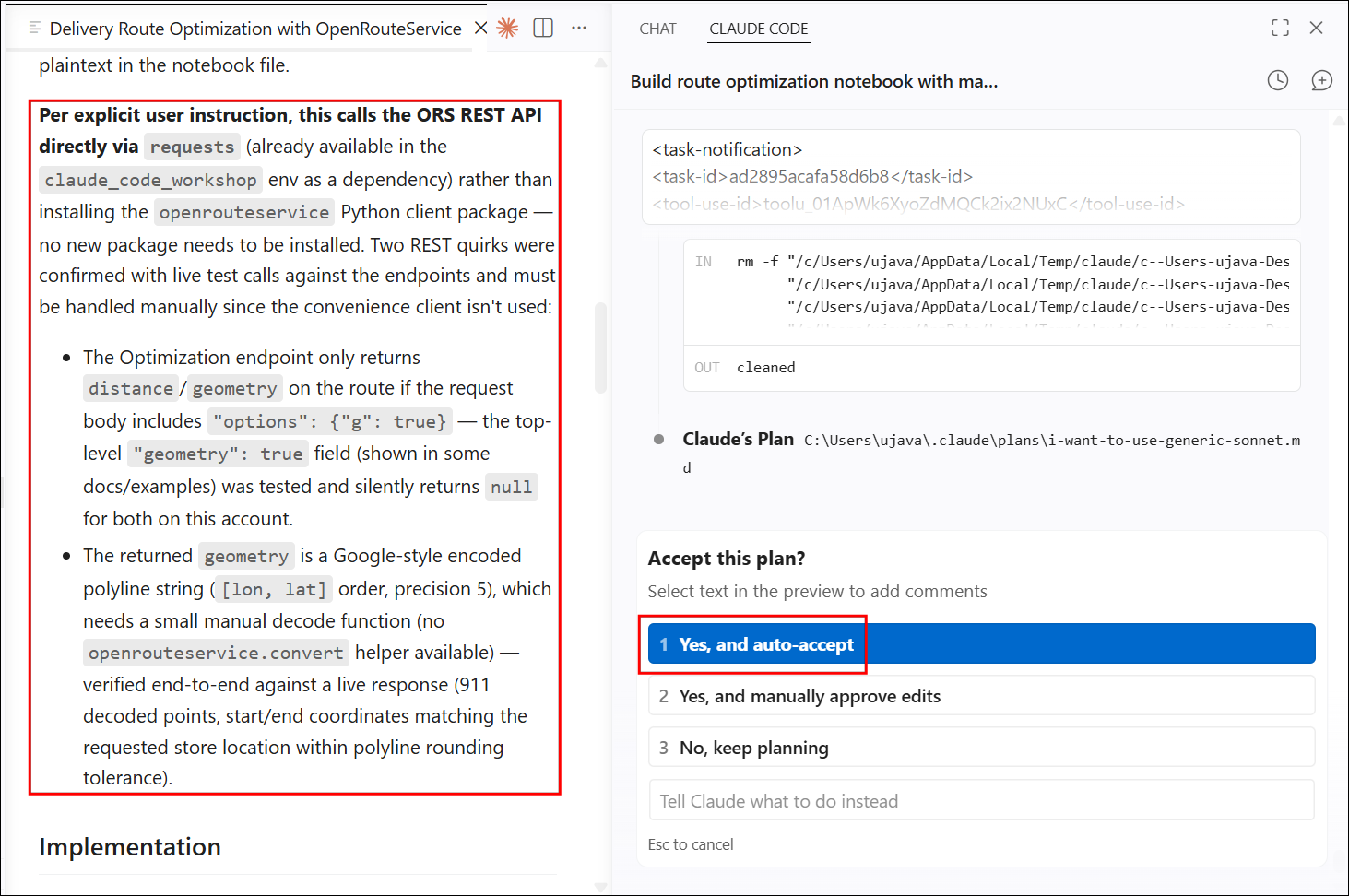Close the Delivery Route Optimization tab
The width and height of the screenshot is (1349, 896).
click(x=480, y=28)
